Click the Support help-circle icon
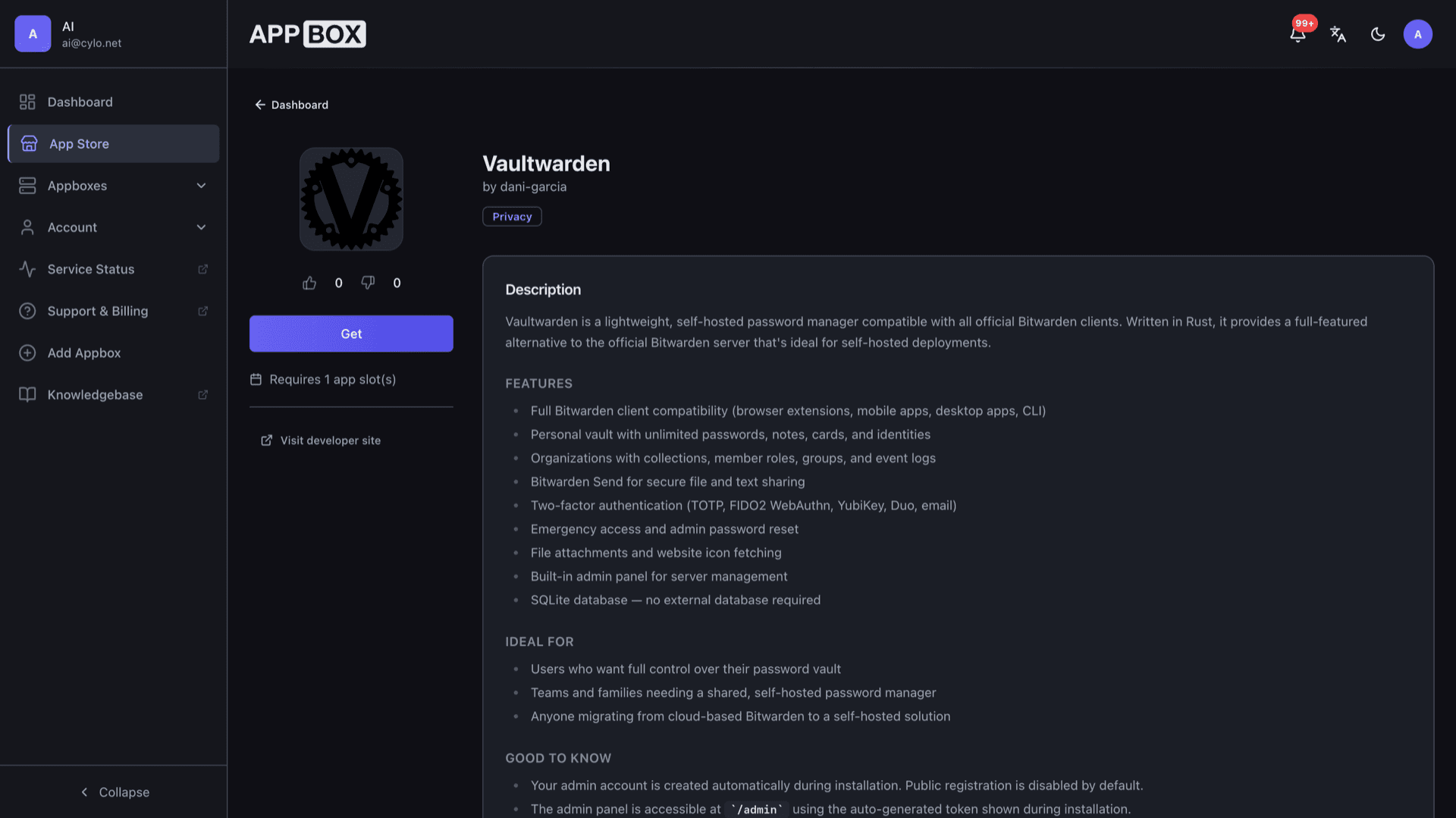 27,311
